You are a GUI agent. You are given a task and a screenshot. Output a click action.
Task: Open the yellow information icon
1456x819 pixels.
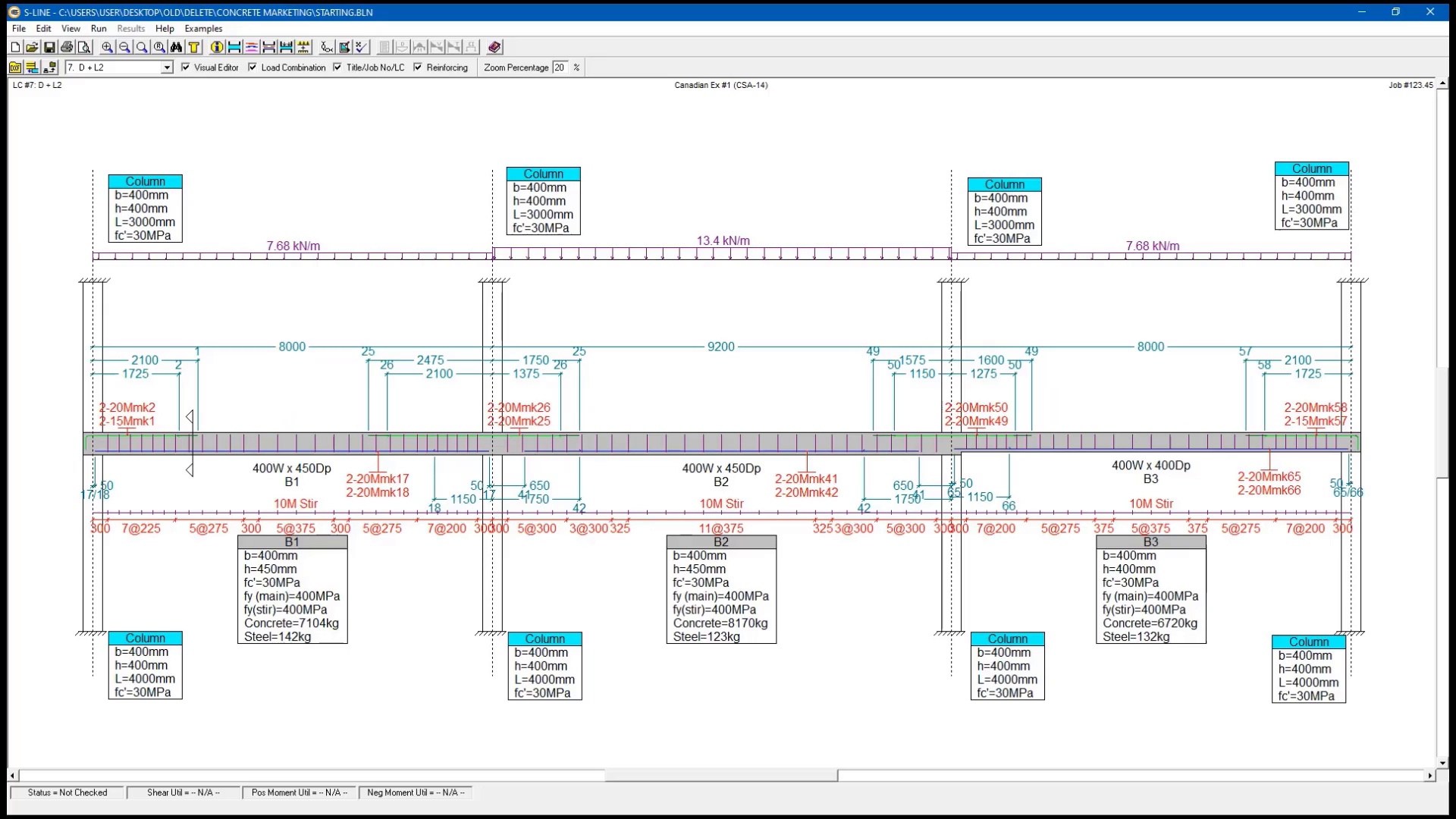tap(217, 47)
